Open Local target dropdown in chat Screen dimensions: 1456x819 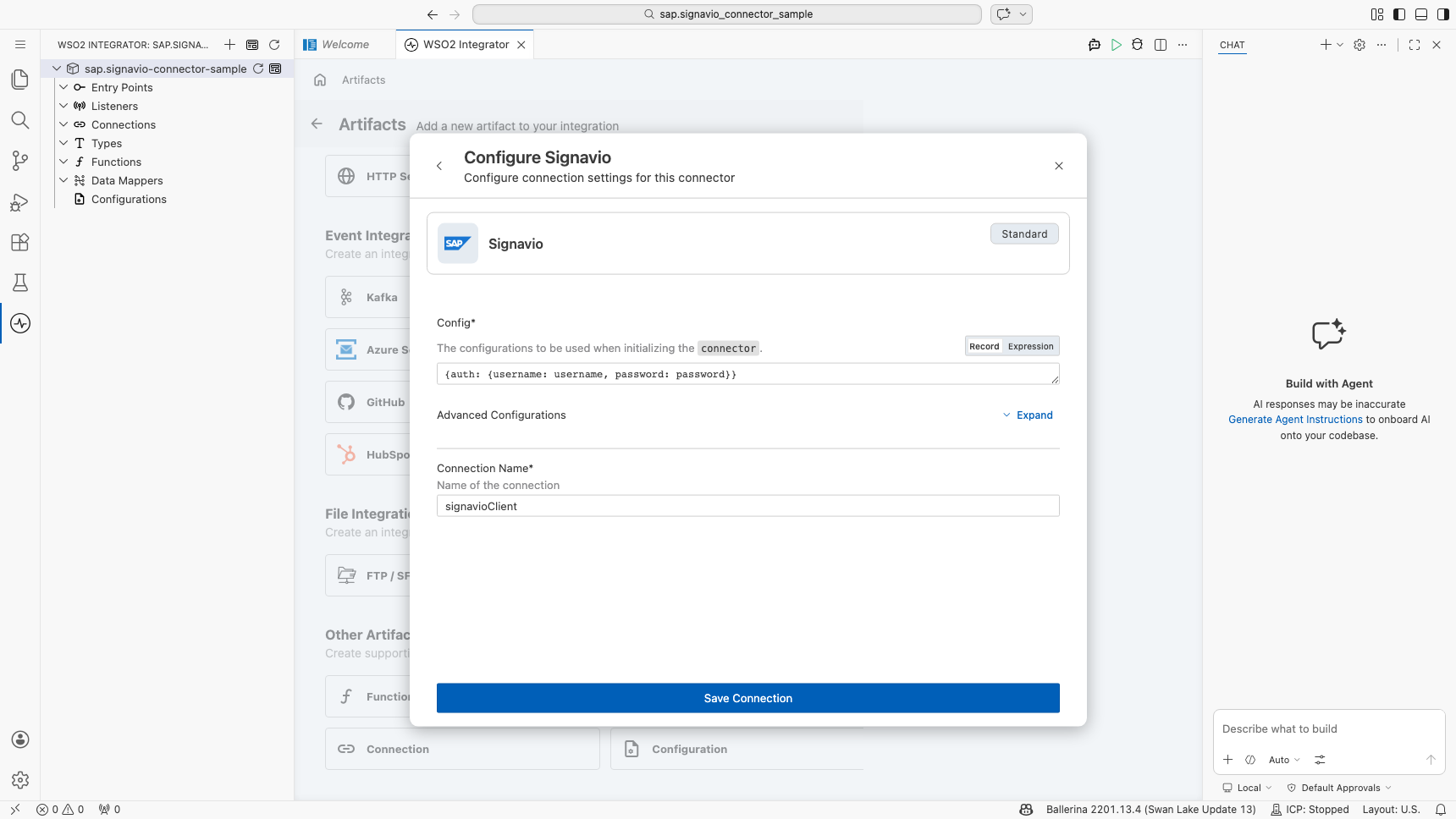[1247, 788]
